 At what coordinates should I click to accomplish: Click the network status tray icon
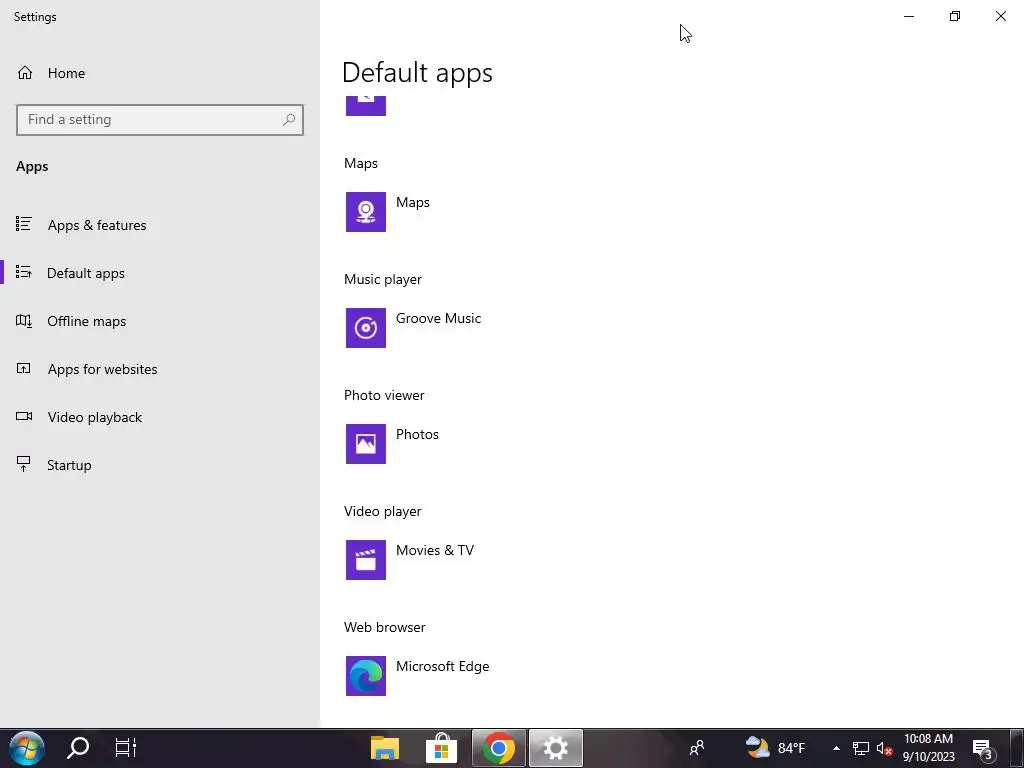tap(861, 748)
